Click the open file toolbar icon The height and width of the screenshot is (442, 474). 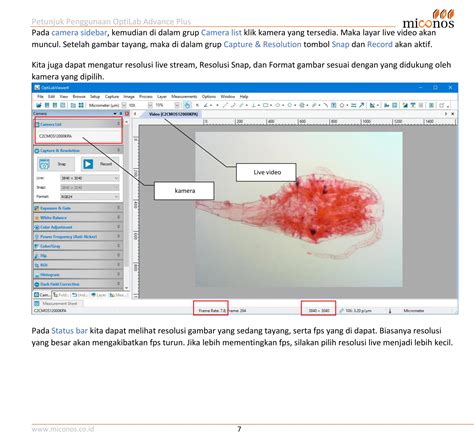click(39, 105)
